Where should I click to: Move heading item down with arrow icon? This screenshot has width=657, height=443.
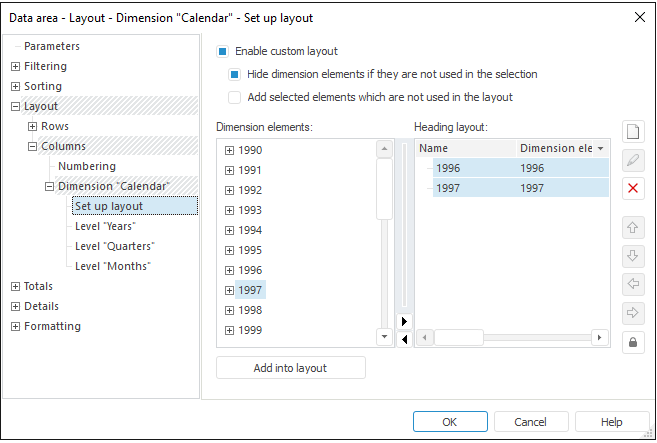(632, 255)
